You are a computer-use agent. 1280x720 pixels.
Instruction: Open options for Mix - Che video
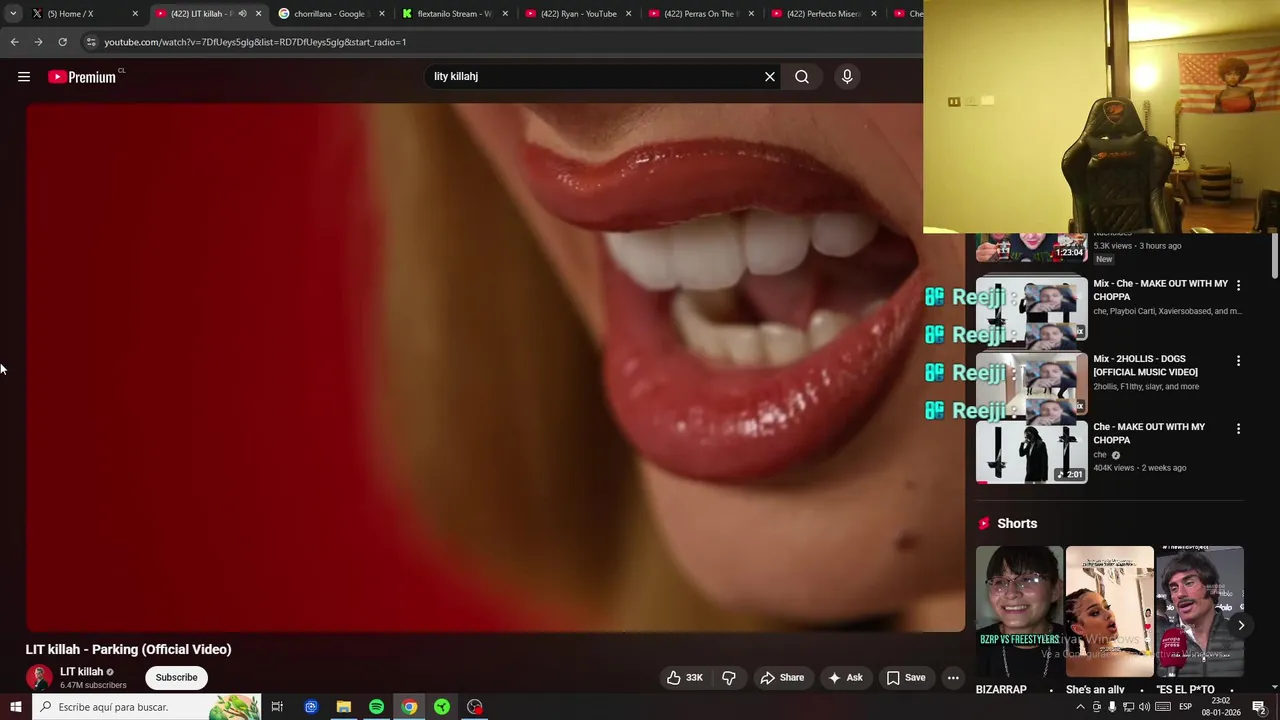tap(1238, 285)
